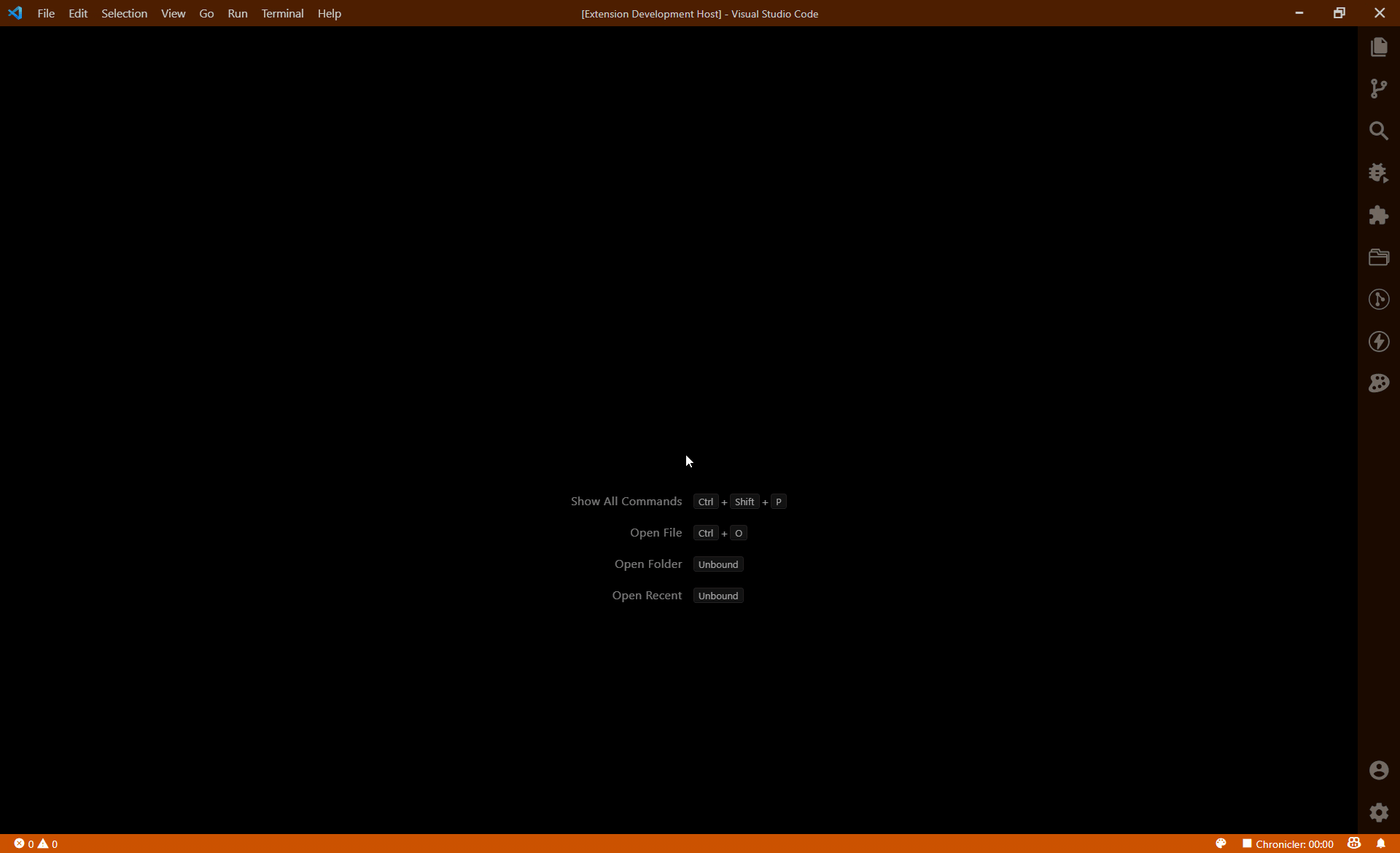
Task: Click the pig-face status bar icon
Action: pos(1354,844)
